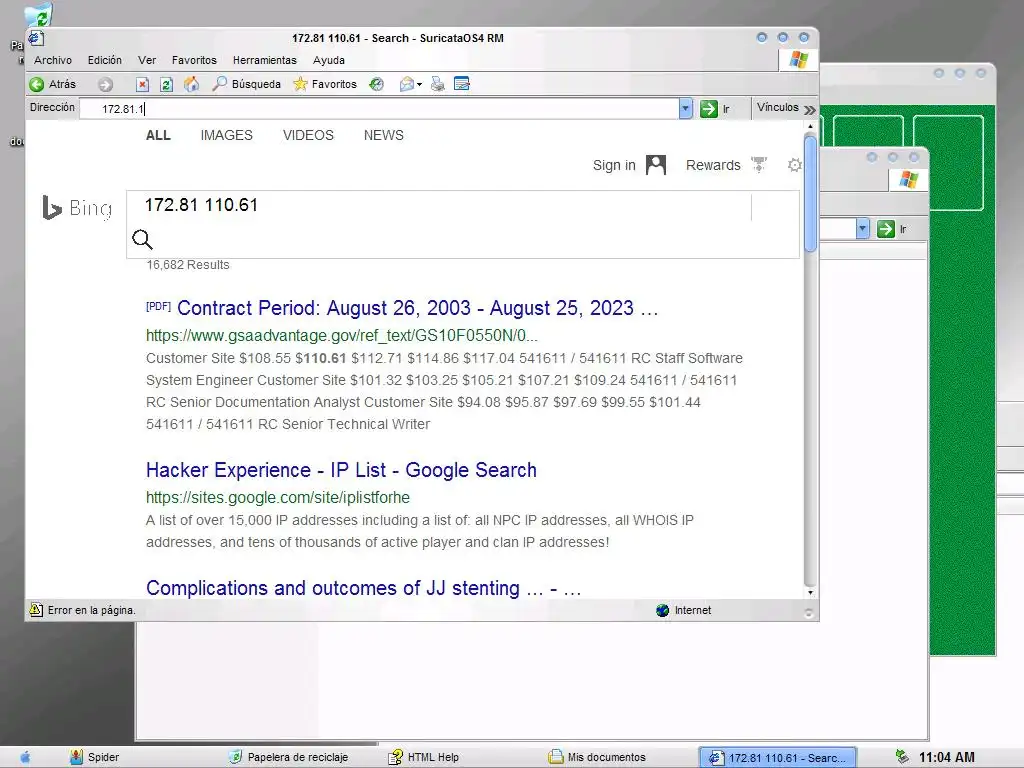Stop page loading with red X icon
This screenshot has height=768, width=1024.
(142, 84)
